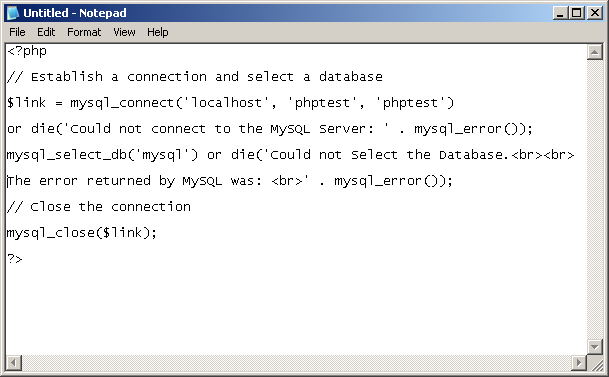Click the vertical scrollbar track
Viewport: 609px width, 377px height.
point(595,199)
